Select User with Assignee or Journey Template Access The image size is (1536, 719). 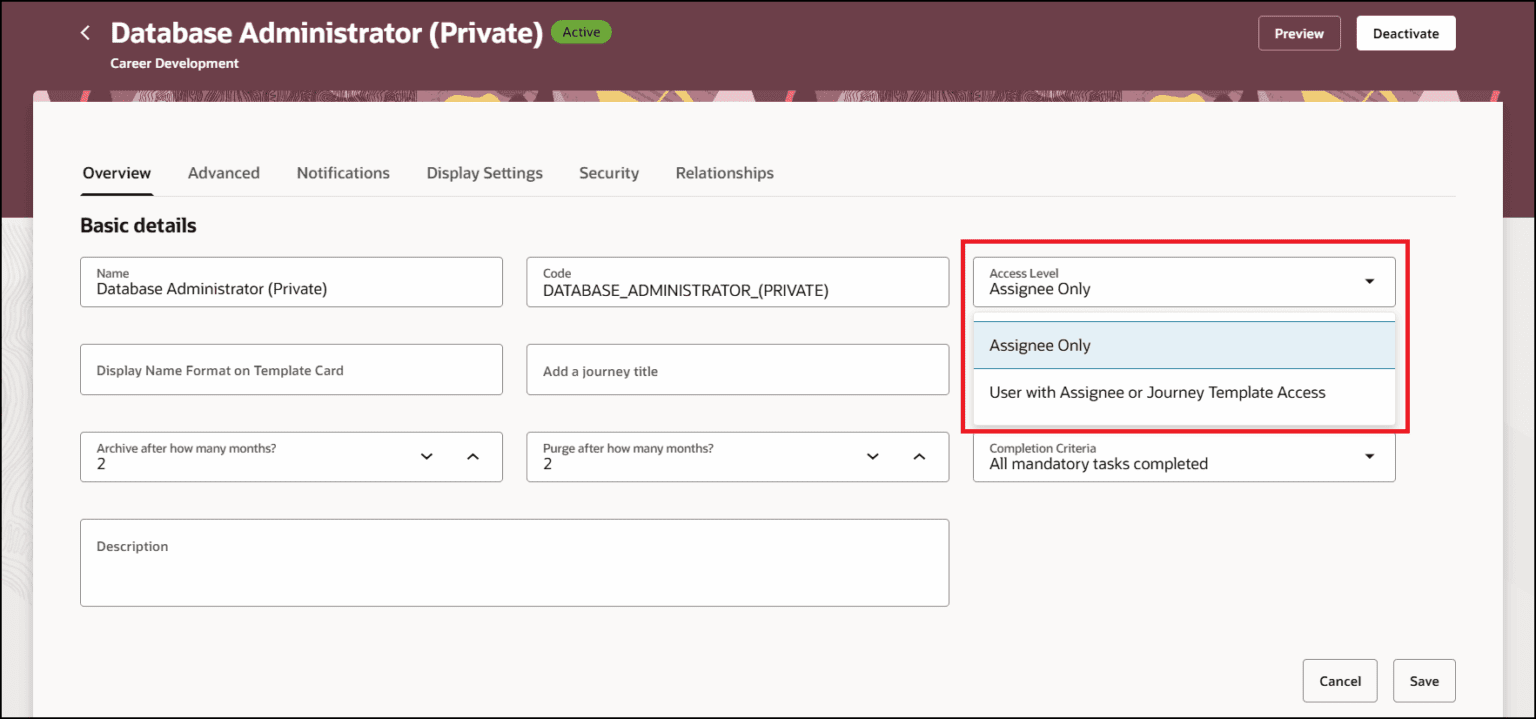tap(1156, 392)
